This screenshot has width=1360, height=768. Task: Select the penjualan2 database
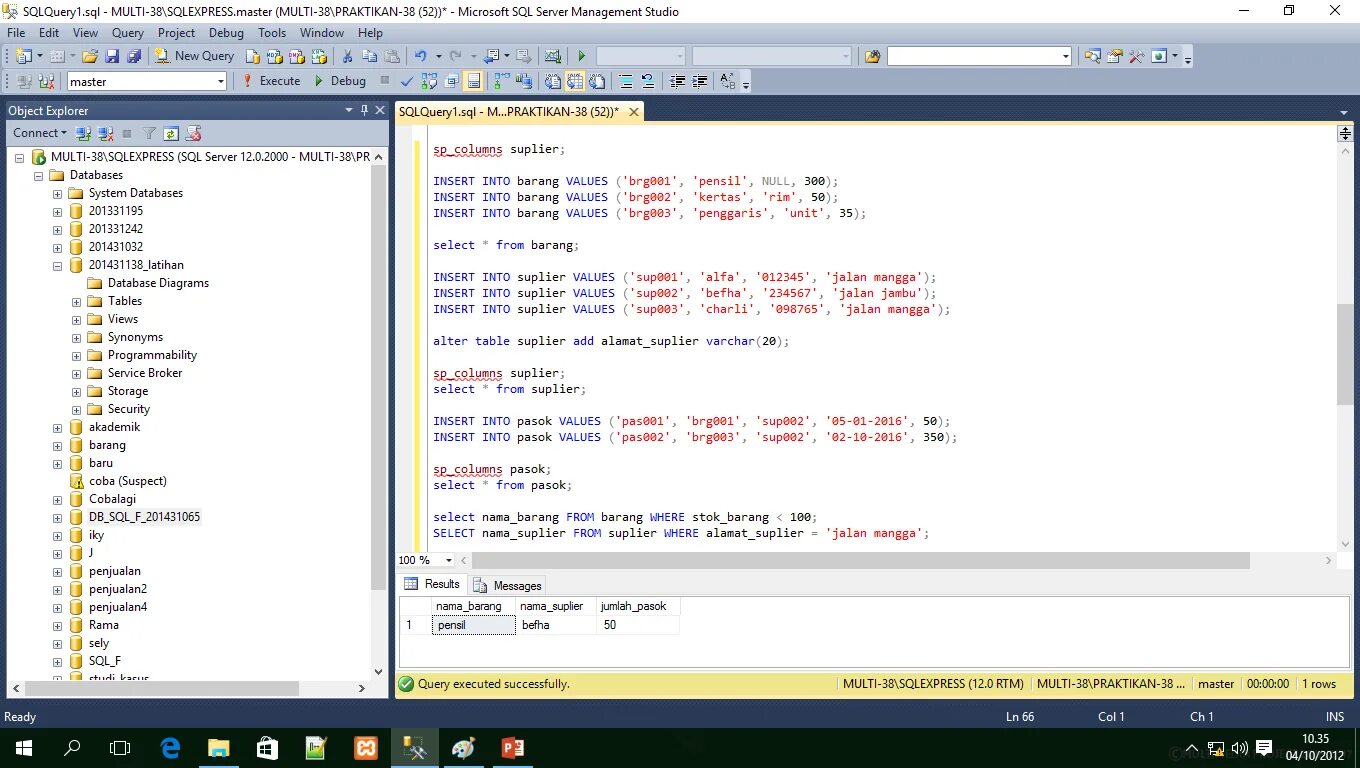(x=118, y=589)
